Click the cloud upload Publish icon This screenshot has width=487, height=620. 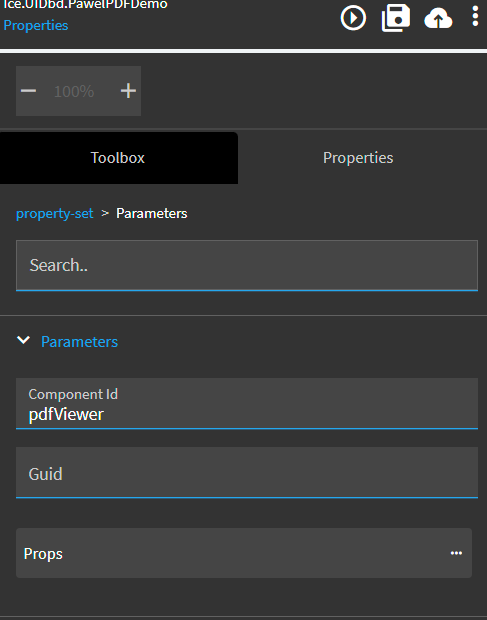[438, 19]
